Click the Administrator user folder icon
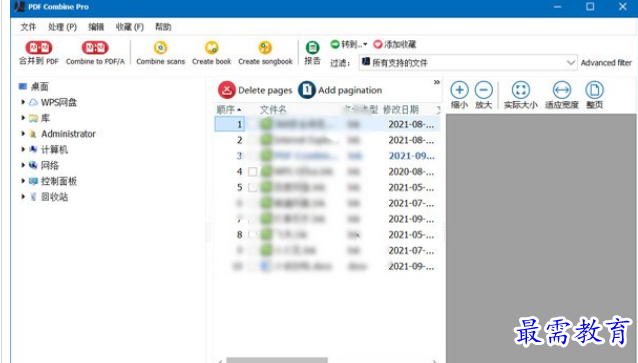The height and width of the screenshot is (363, 638). pos(33,134)
